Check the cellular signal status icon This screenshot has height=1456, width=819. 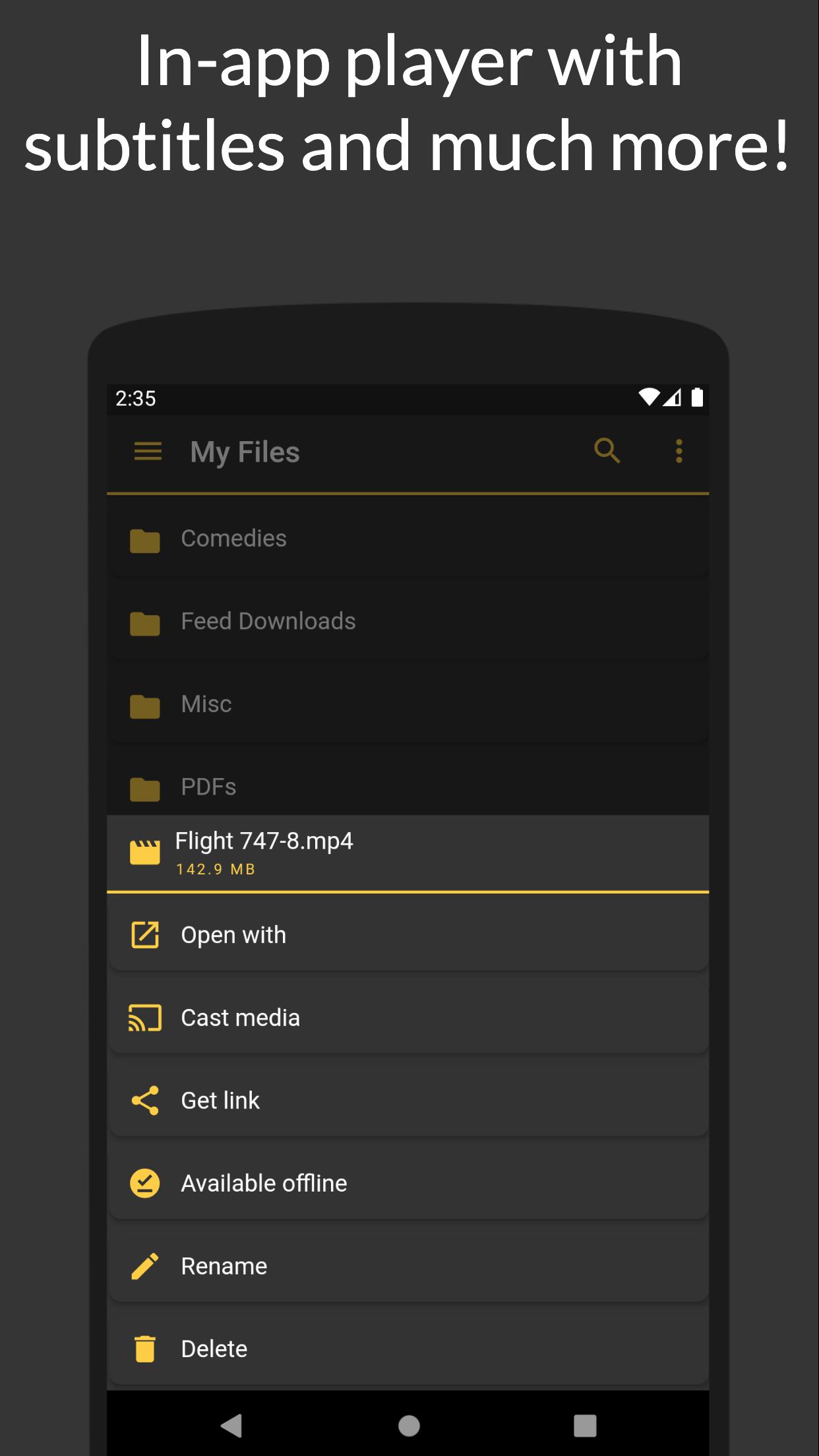pos(672,397)
